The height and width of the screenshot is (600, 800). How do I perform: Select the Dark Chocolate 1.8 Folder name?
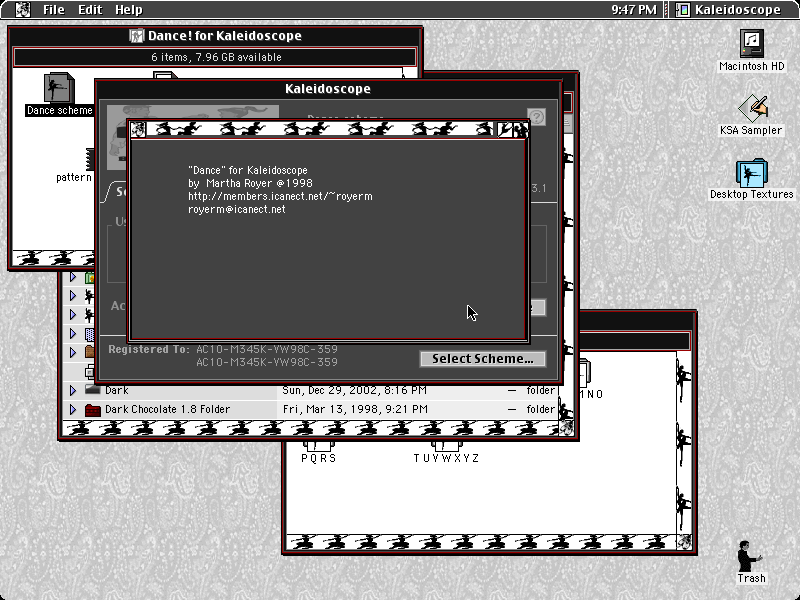(x=167, y=409)
